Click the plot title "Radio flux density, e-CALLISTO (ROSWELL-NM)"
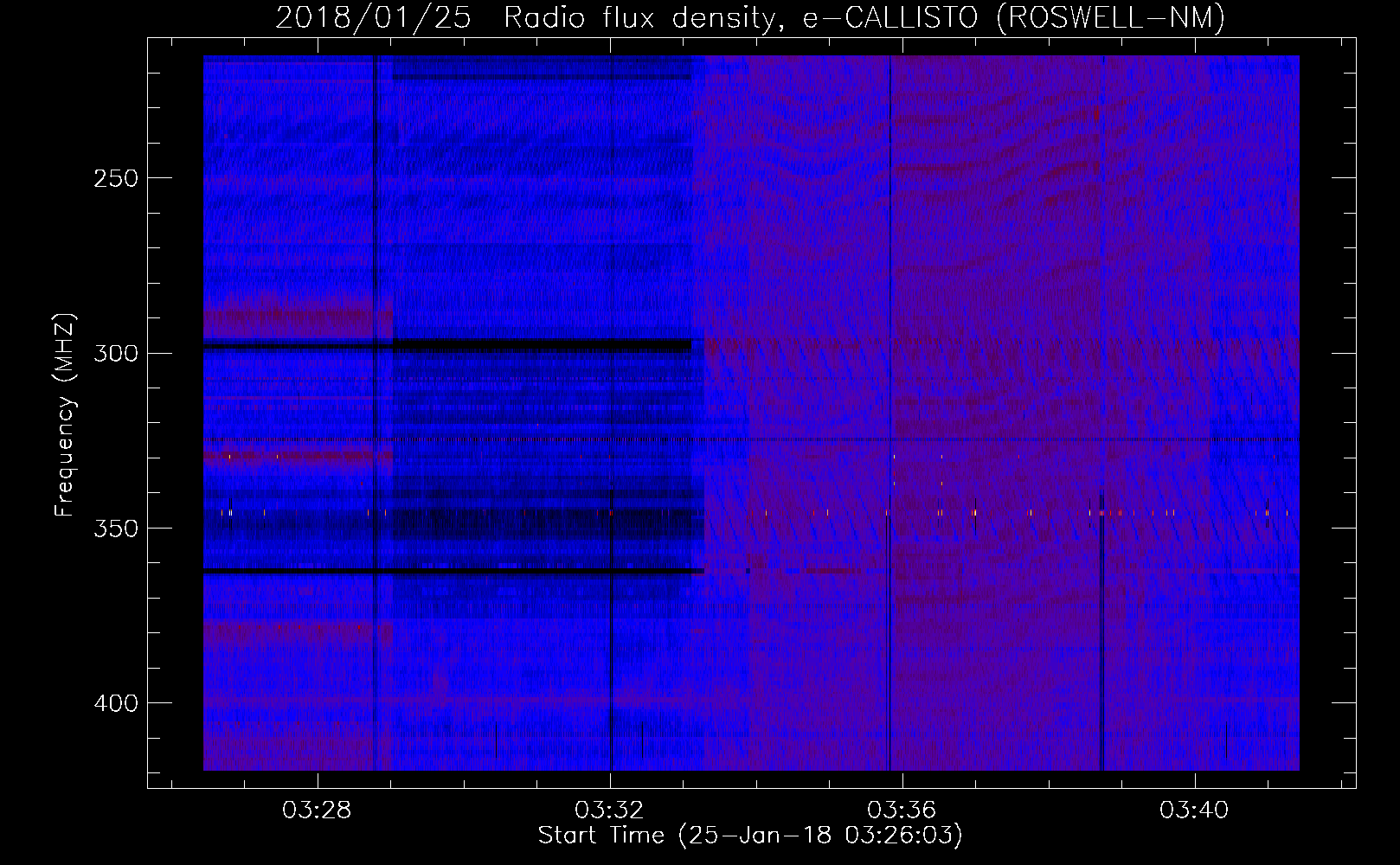The width and height of the screenshot is (1400, 865). [864, 18]
